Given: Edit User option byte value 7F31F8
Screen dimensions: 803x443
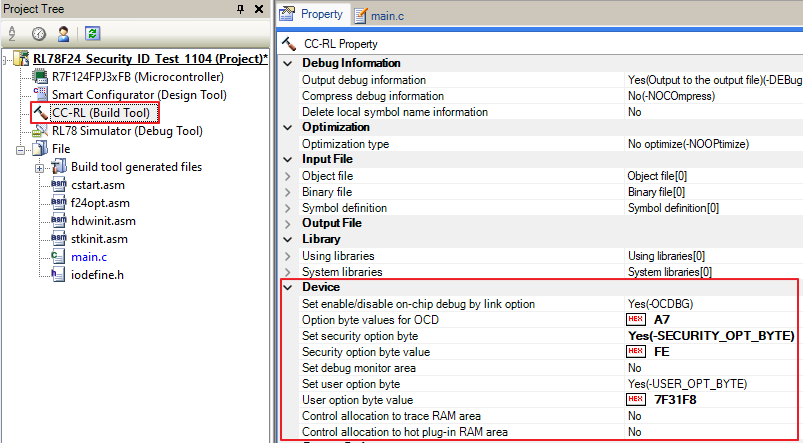Looking at the screenshot, I should [675, 400].
